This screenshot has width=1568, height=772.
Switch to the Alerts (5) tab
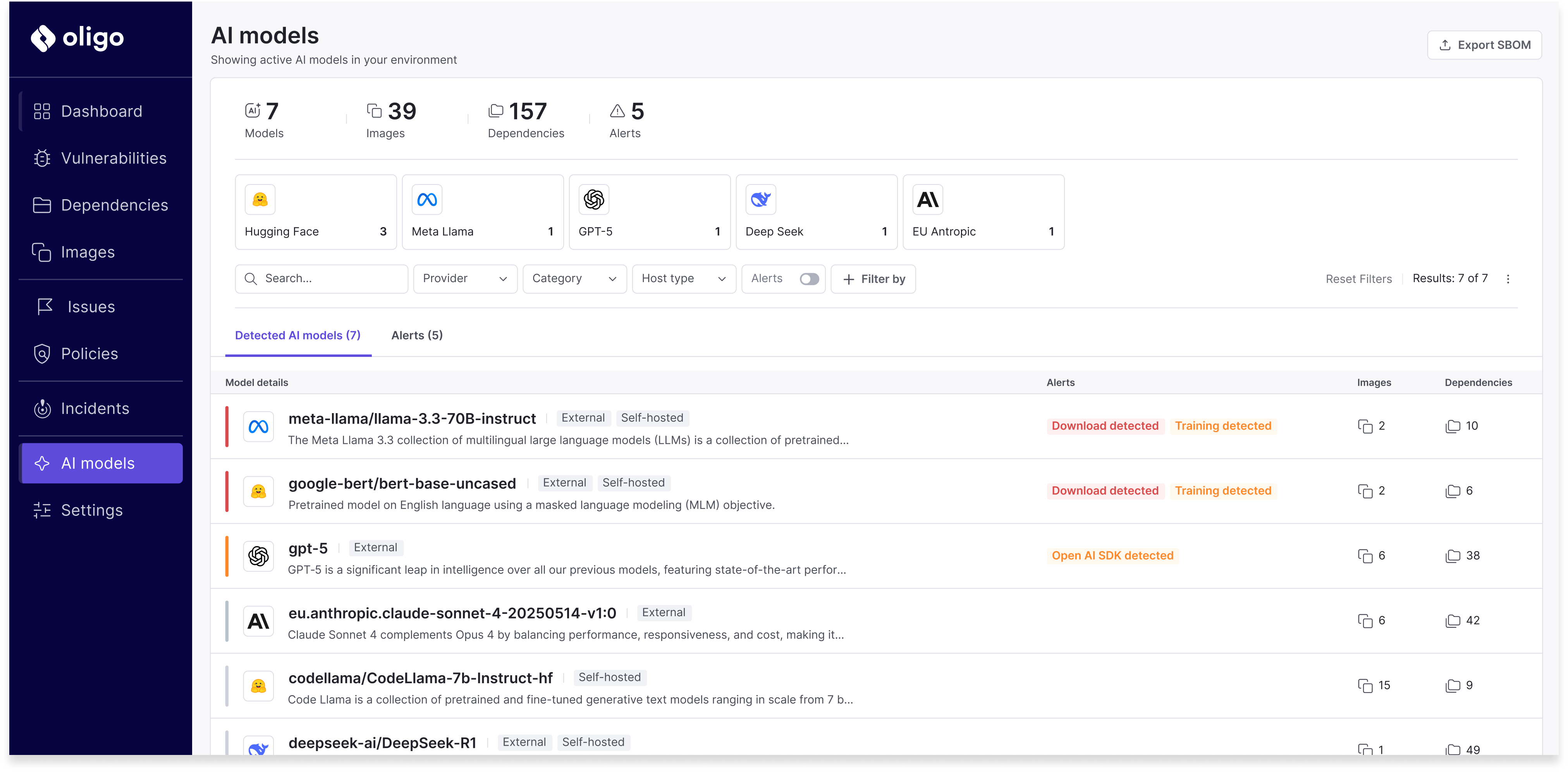click(x=417, y=336)
